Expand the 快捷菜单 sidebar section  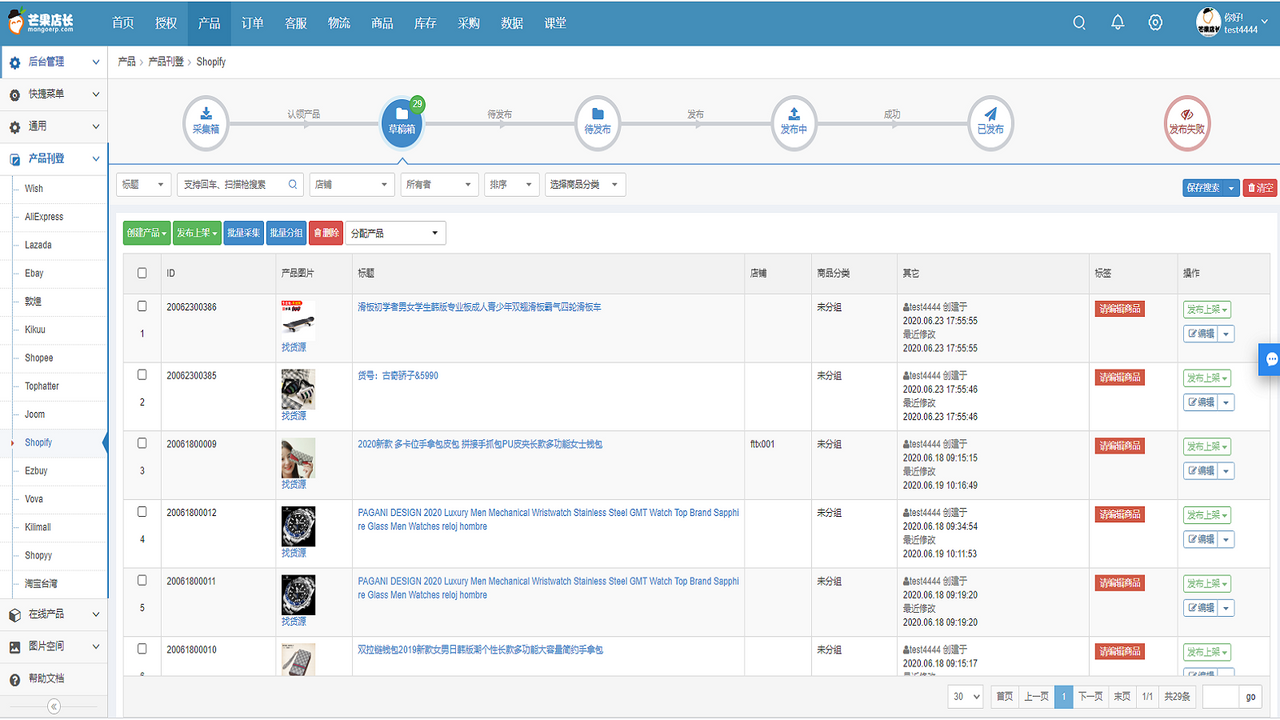54,94
